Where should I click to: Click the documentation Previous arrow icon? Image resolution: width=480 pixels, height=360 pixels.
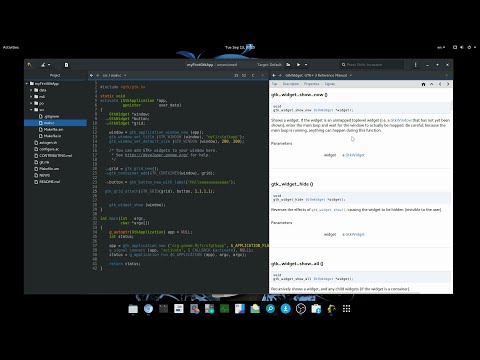440,84
